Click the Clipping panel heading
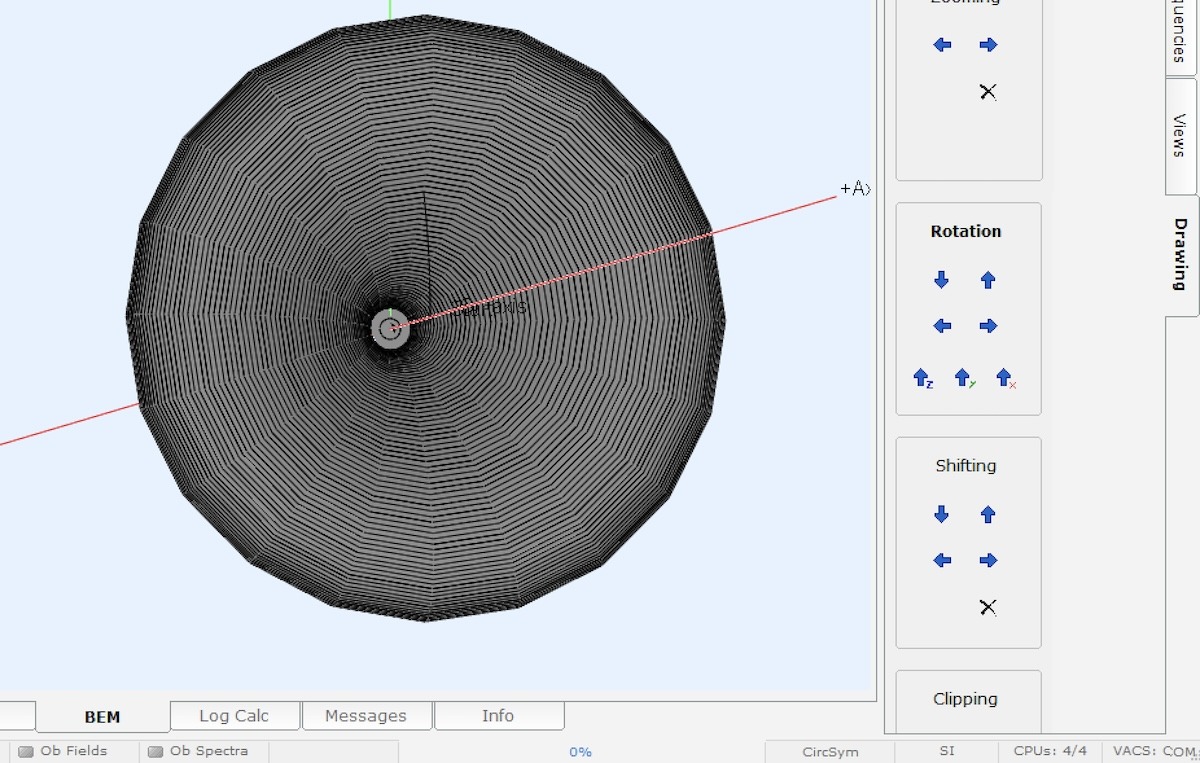The height and width of the screenshot is (763, 1200). [965, 699]
